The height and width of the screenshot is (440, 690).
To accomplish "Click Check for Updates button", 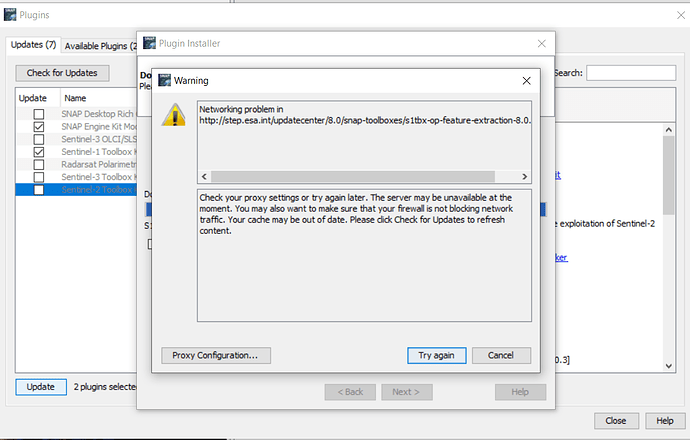I will [x=62, y=73].
